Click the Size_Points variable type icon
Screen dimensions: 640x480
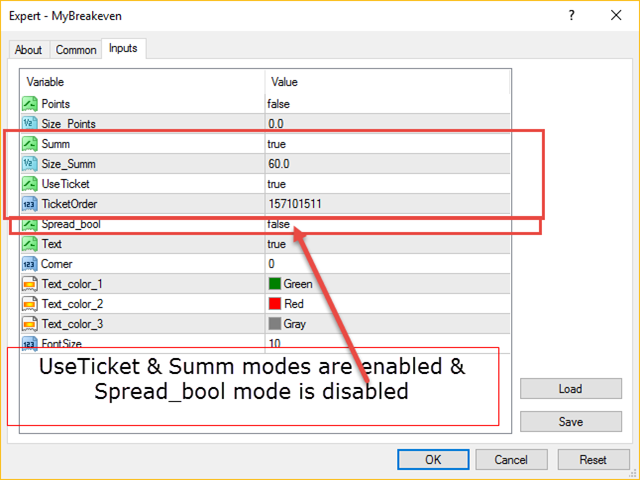pos(30,123)
